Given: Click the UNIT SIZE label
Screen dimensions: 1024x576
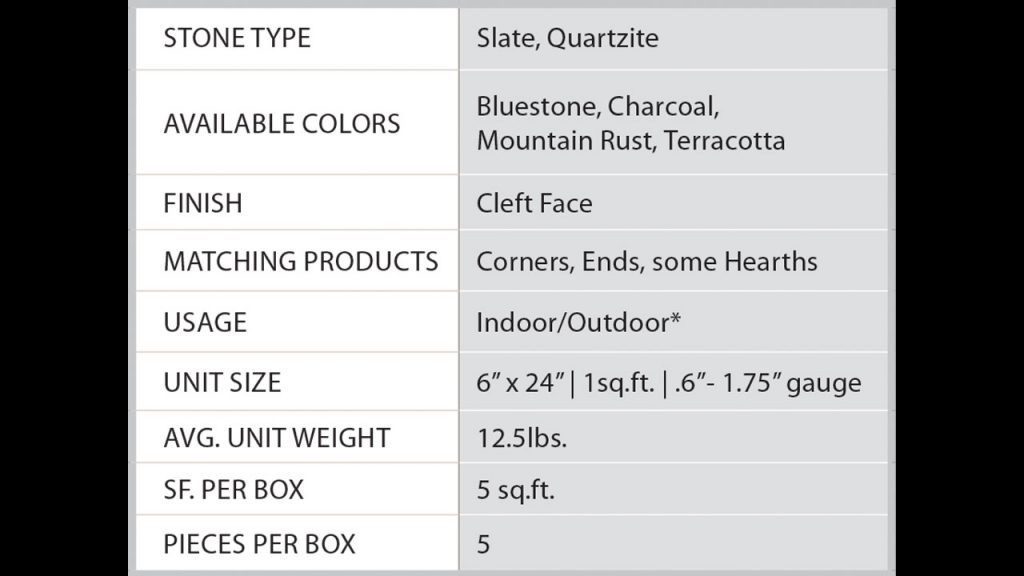Looking at the screenshot, I should tap(222, 382).
